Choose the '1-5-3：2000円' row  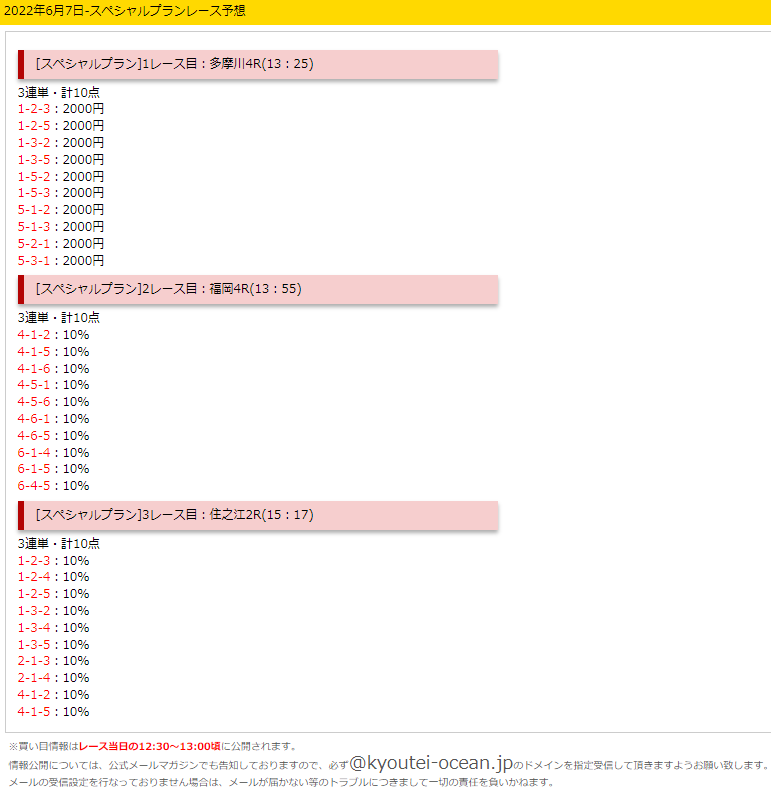(61, 193)
